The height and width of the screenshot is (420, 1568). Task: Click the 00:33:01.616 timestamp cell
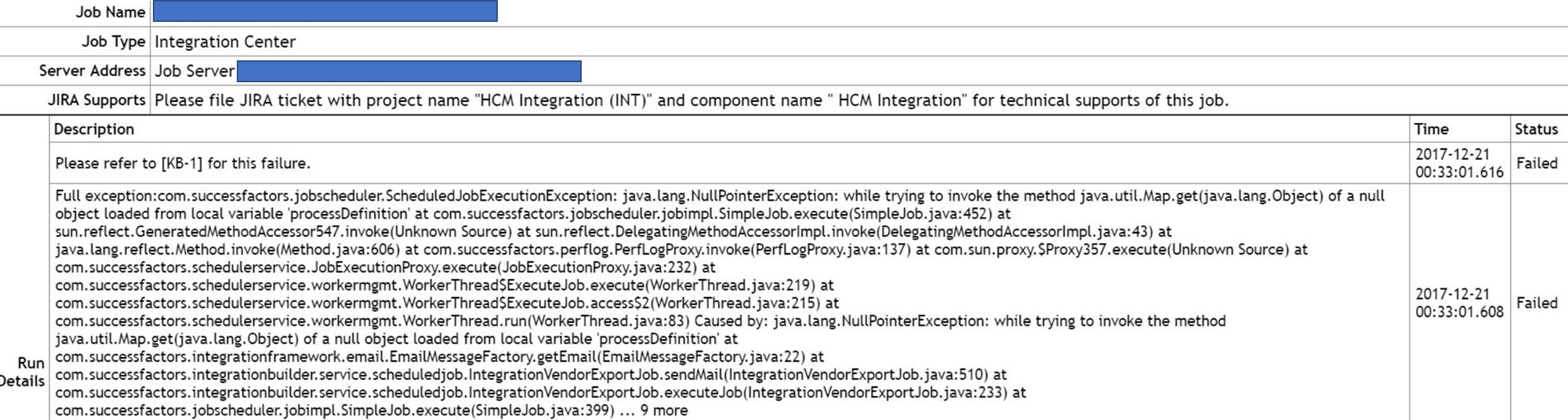[x=1459, y=163]
